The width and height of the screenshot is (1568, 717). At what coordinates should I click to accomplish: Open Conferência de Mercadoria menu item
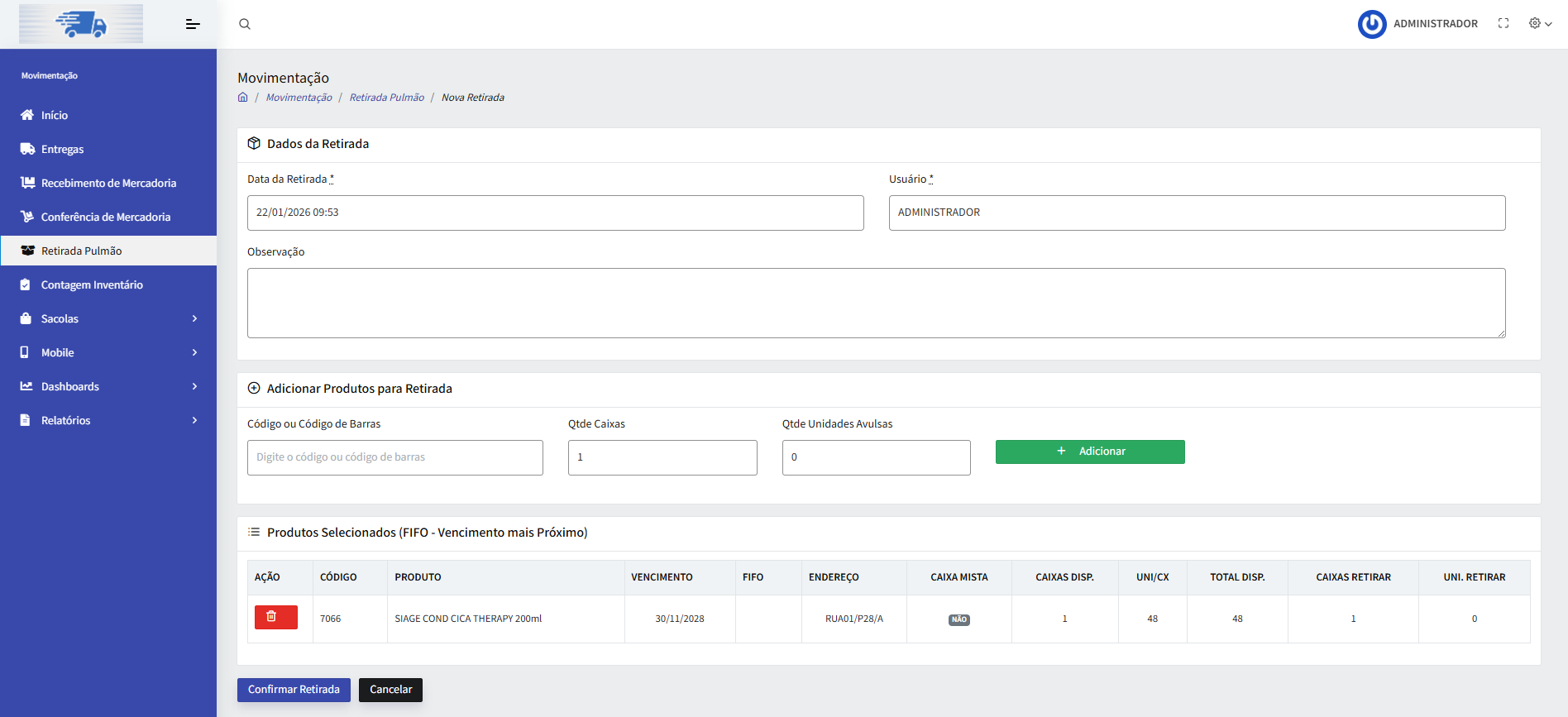(108, 217)
